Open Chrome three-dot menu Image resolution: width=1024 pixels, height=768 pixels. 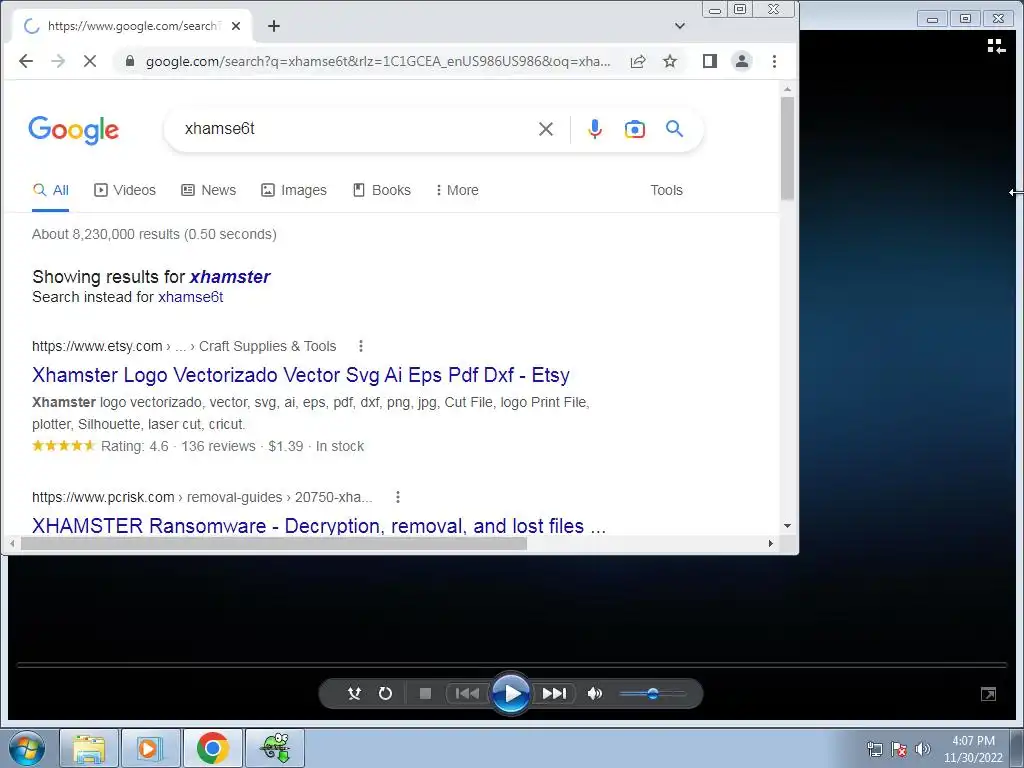pyautogui.click(x=775, y=61)
